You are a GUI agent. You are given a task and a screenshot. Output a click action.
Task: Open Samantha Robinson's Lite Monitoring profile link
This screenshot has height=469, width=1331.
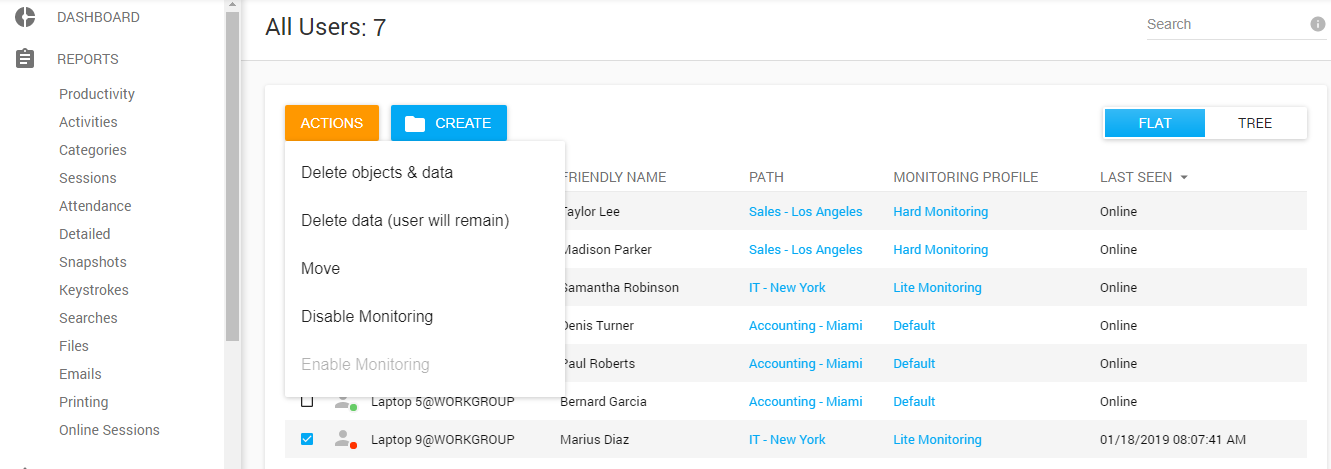coord(937,287)
